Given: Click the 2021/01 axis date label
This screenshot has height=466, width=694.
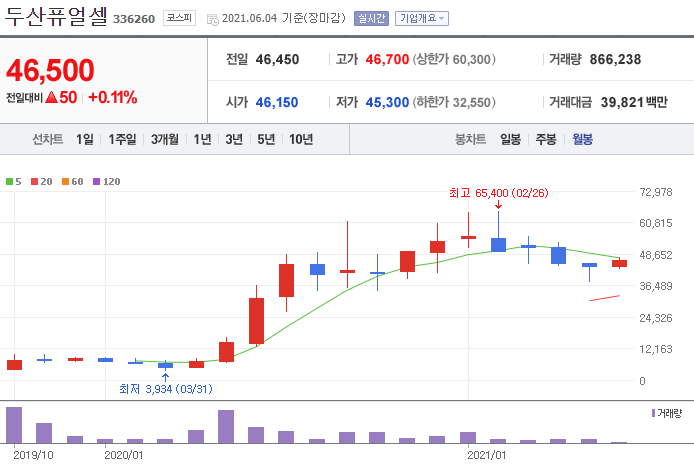Looking at the screenshot, I should 486,455.
